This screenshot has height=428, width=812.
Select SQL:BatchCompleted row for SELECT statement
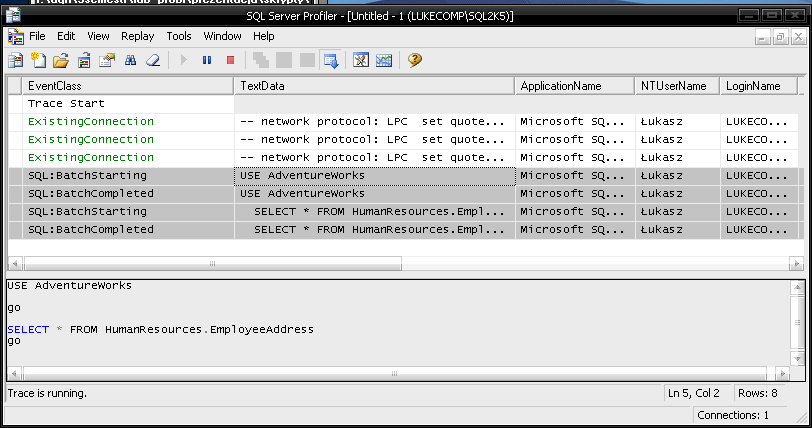[404, 230]
